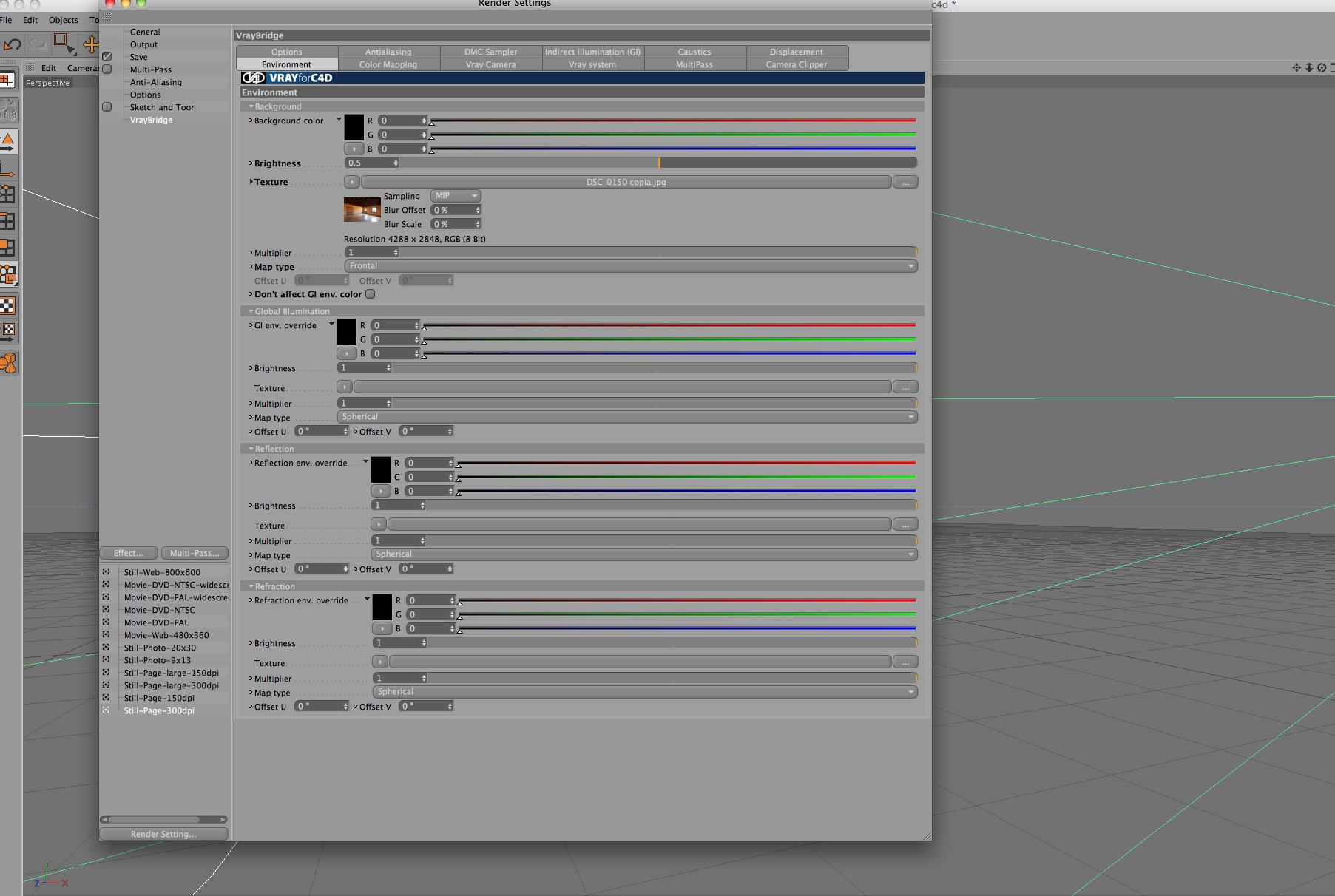Enable the Multi-Pass checkbox
Image resolution: width=1335 pixels, height=896 pixels.
[x=107, y=69]
